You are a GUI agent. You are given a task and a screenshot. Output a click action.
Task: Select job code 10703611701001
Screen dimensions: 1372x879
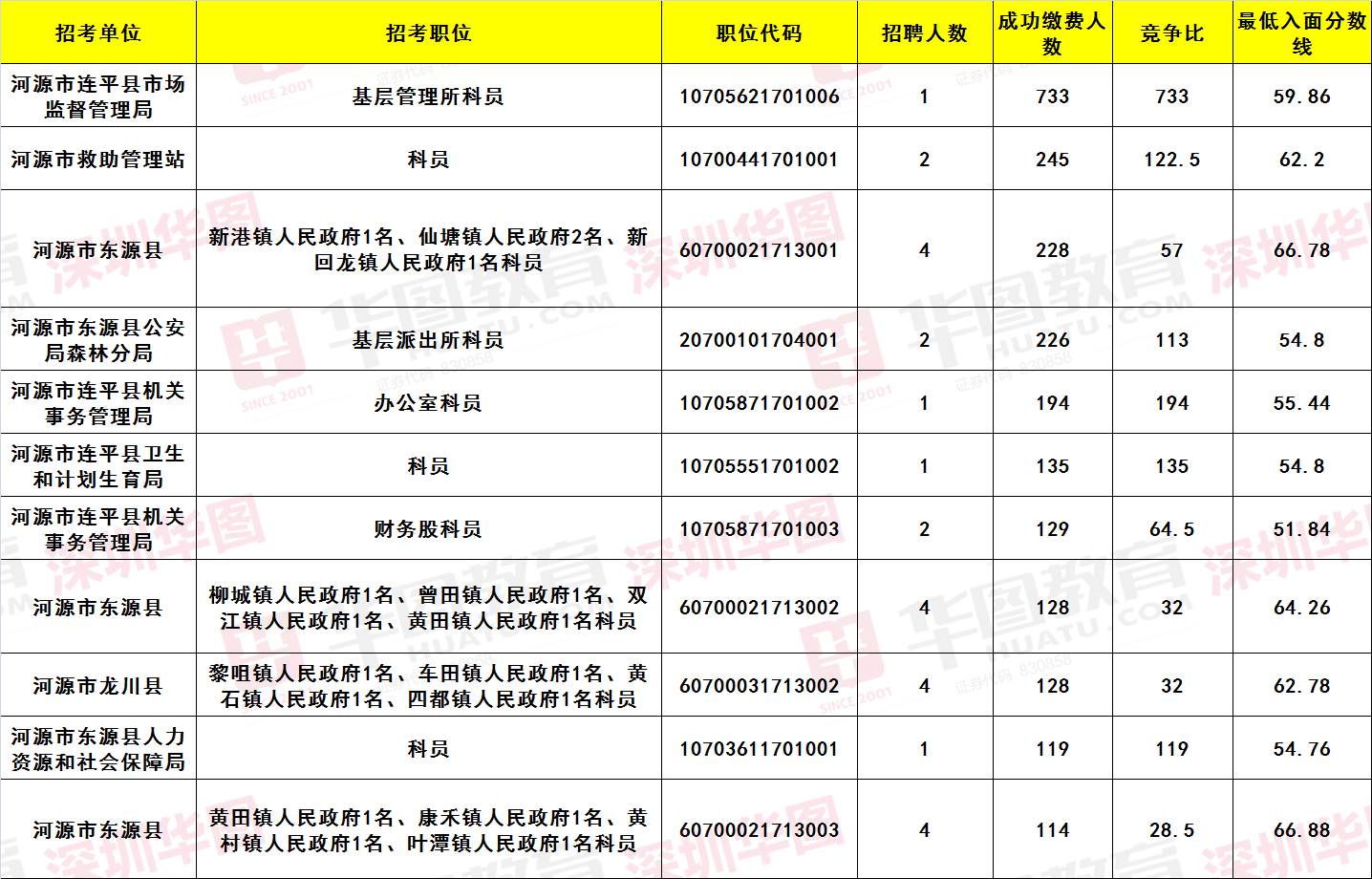(760, 748)
